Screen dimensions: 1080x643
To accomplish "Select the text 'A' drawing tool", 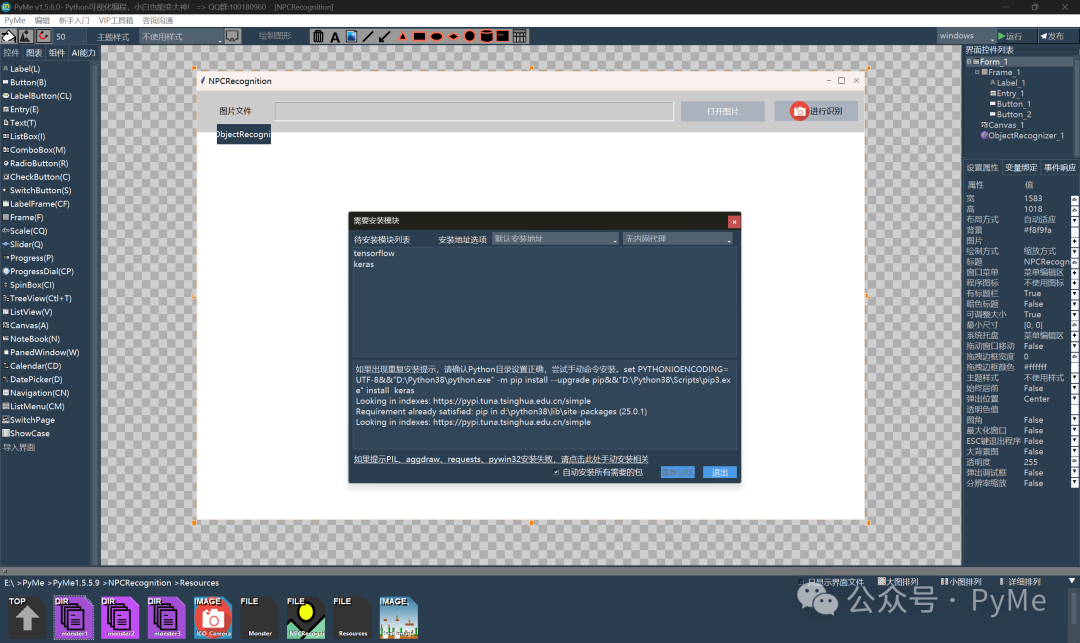I will coord(335,37).
